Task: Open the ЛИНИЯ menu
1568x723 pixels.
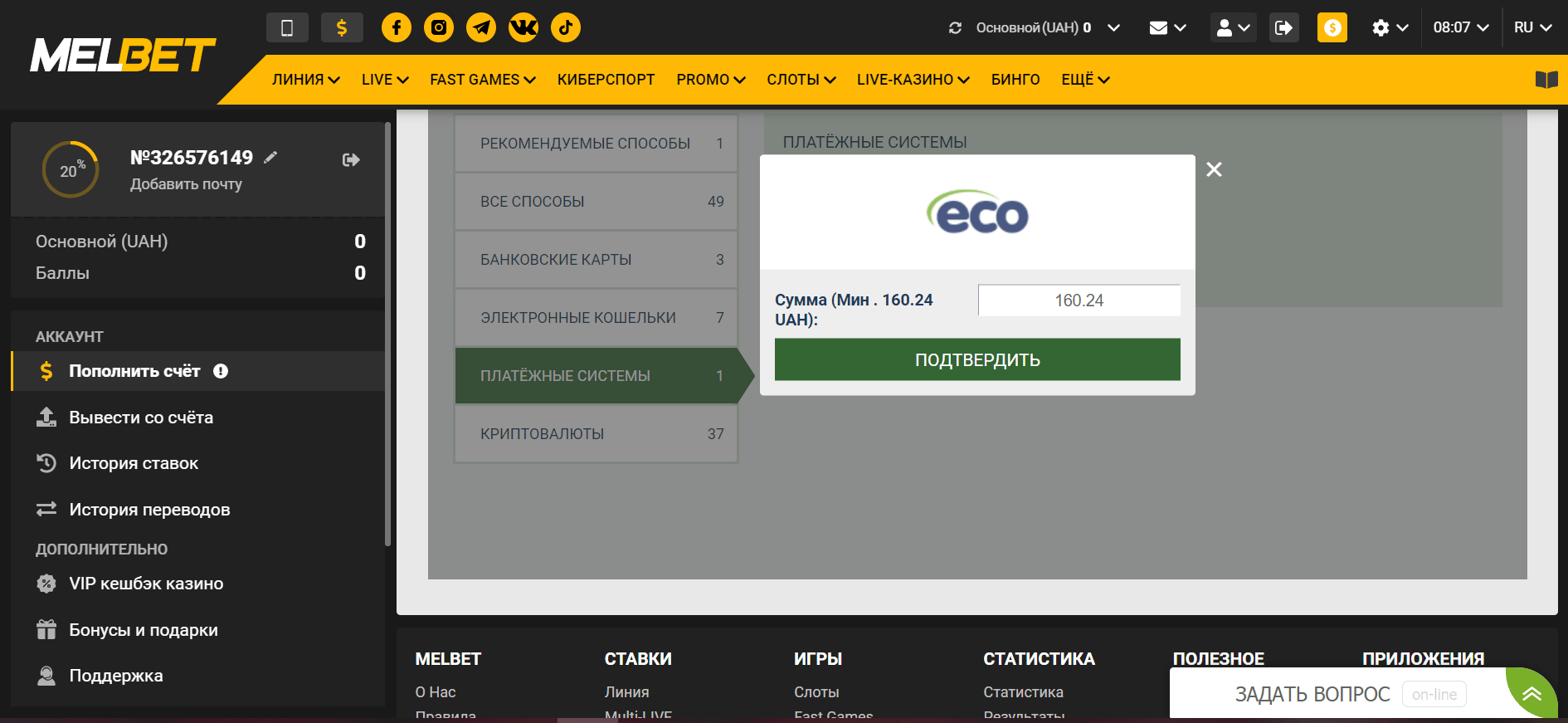Action: tap(306, 80)
